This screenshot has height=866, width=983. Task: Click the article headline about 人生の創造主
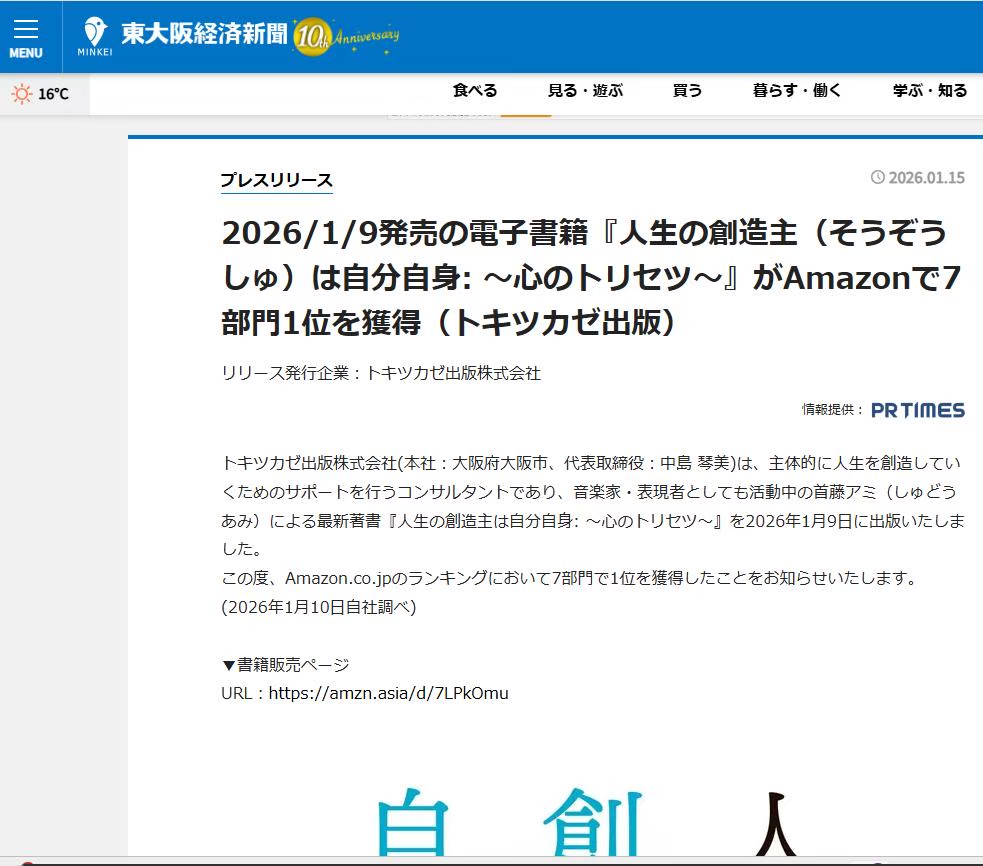point(591,277)
